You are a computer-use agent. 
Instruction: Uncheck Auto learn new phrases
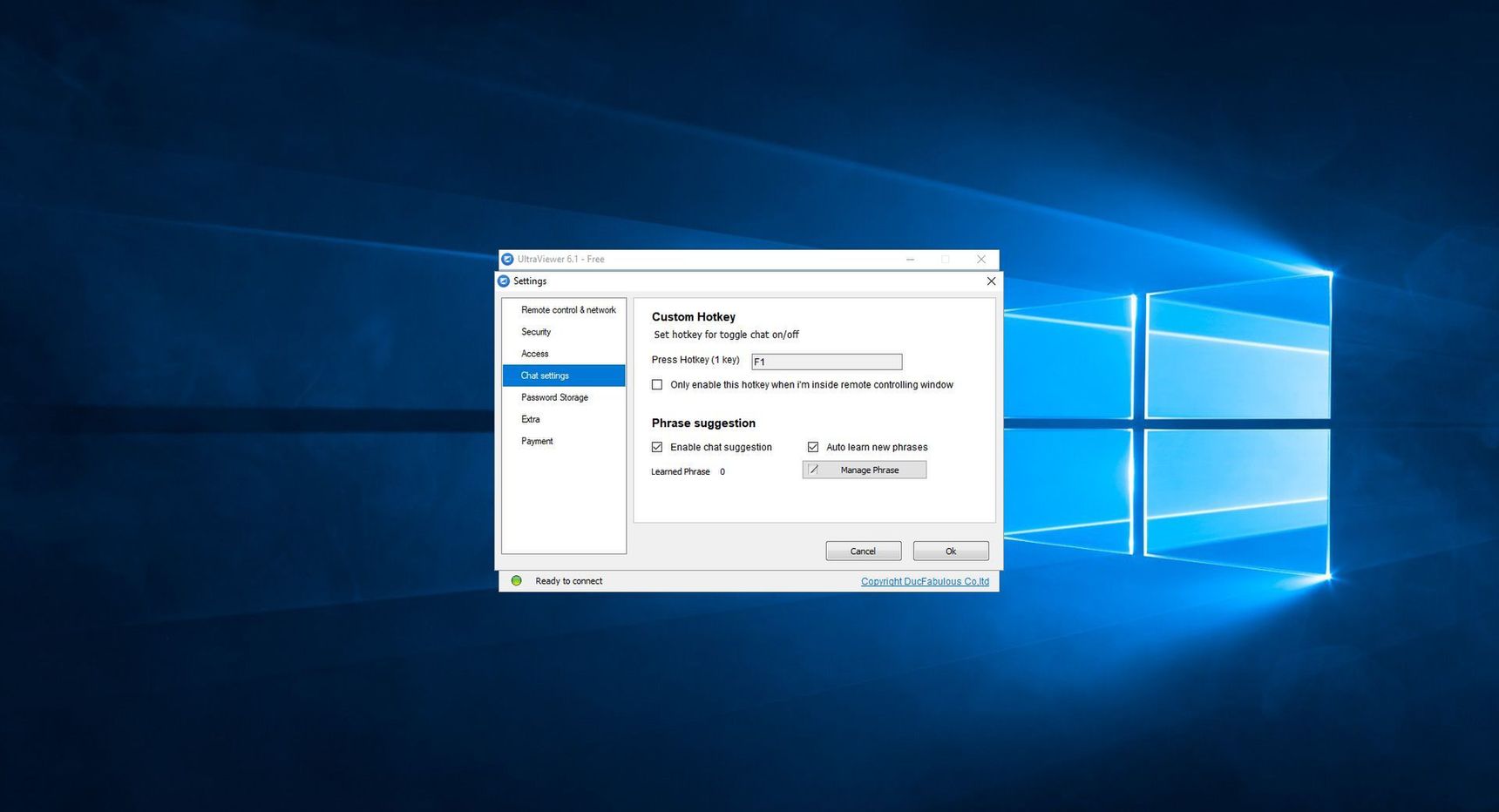pyautogui.click(x=813, y=447)
